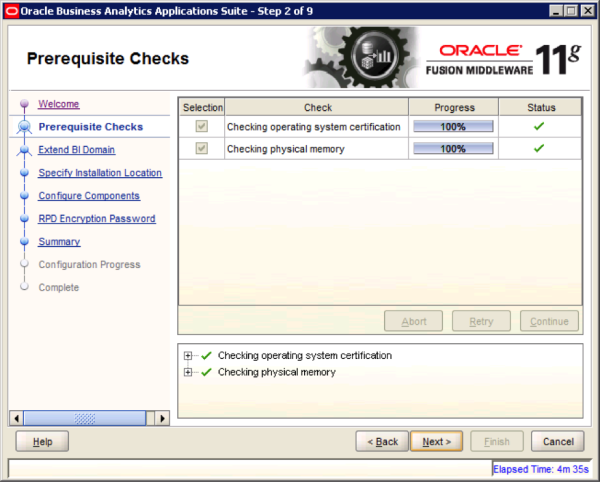Open the Help button

coord(42,441)
